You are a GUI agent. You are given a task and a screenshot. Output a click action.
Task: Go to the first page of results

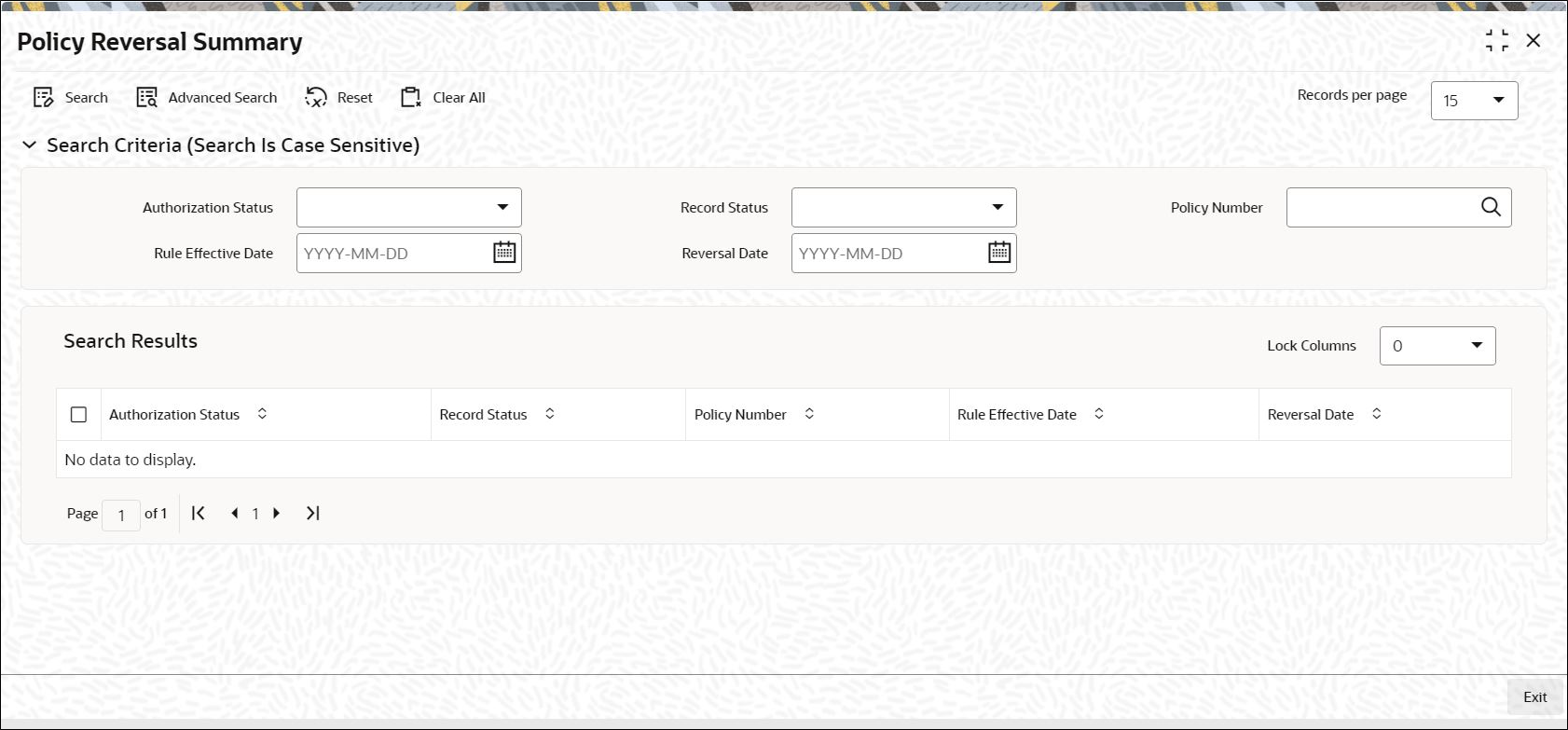(199, 513)
